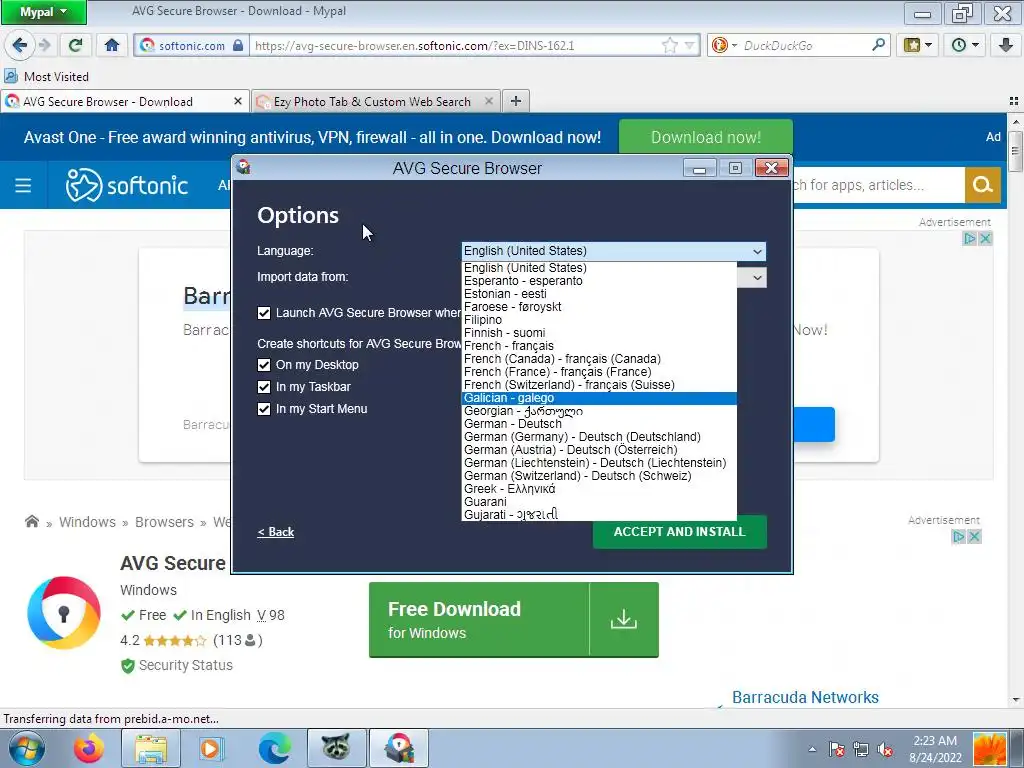This screenshot has height=768, width=1024.
Task: Click the muted volume tray icon
Action: coord(885,749)
